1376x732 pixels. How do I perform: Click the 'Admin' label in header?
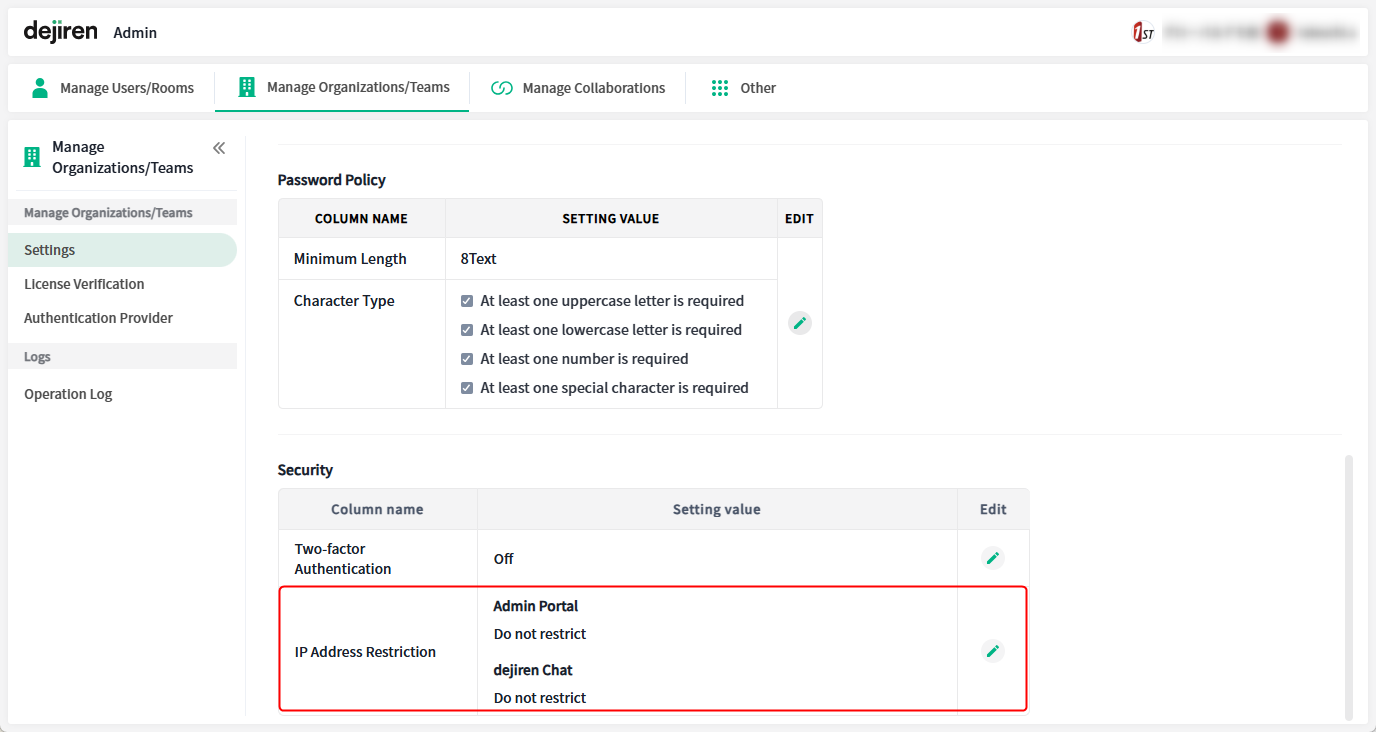click(135, 33)
